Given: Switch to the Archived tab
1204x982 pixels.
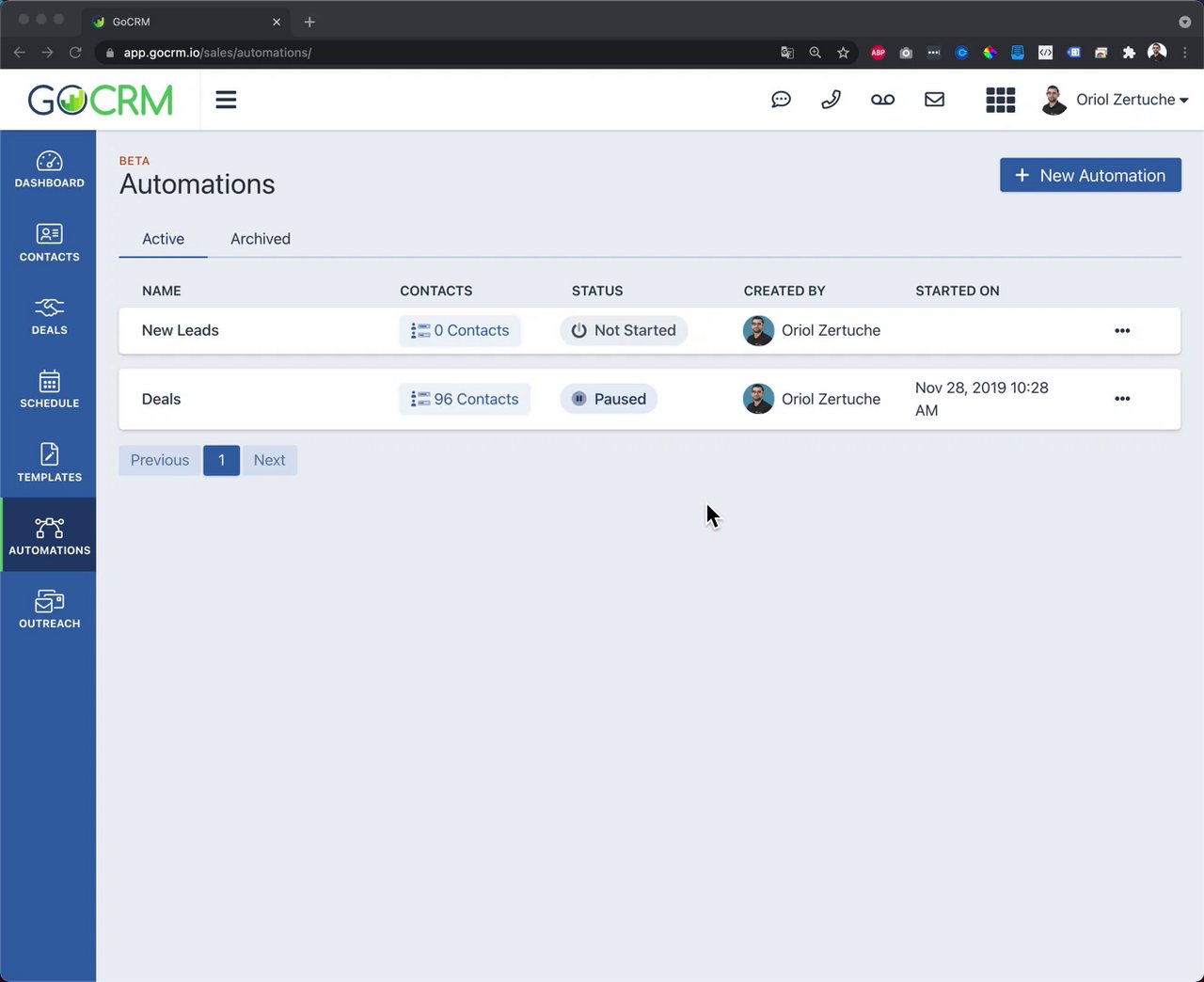Looking at the screenshot, I should pyautogui.click(x=261, y=239).
